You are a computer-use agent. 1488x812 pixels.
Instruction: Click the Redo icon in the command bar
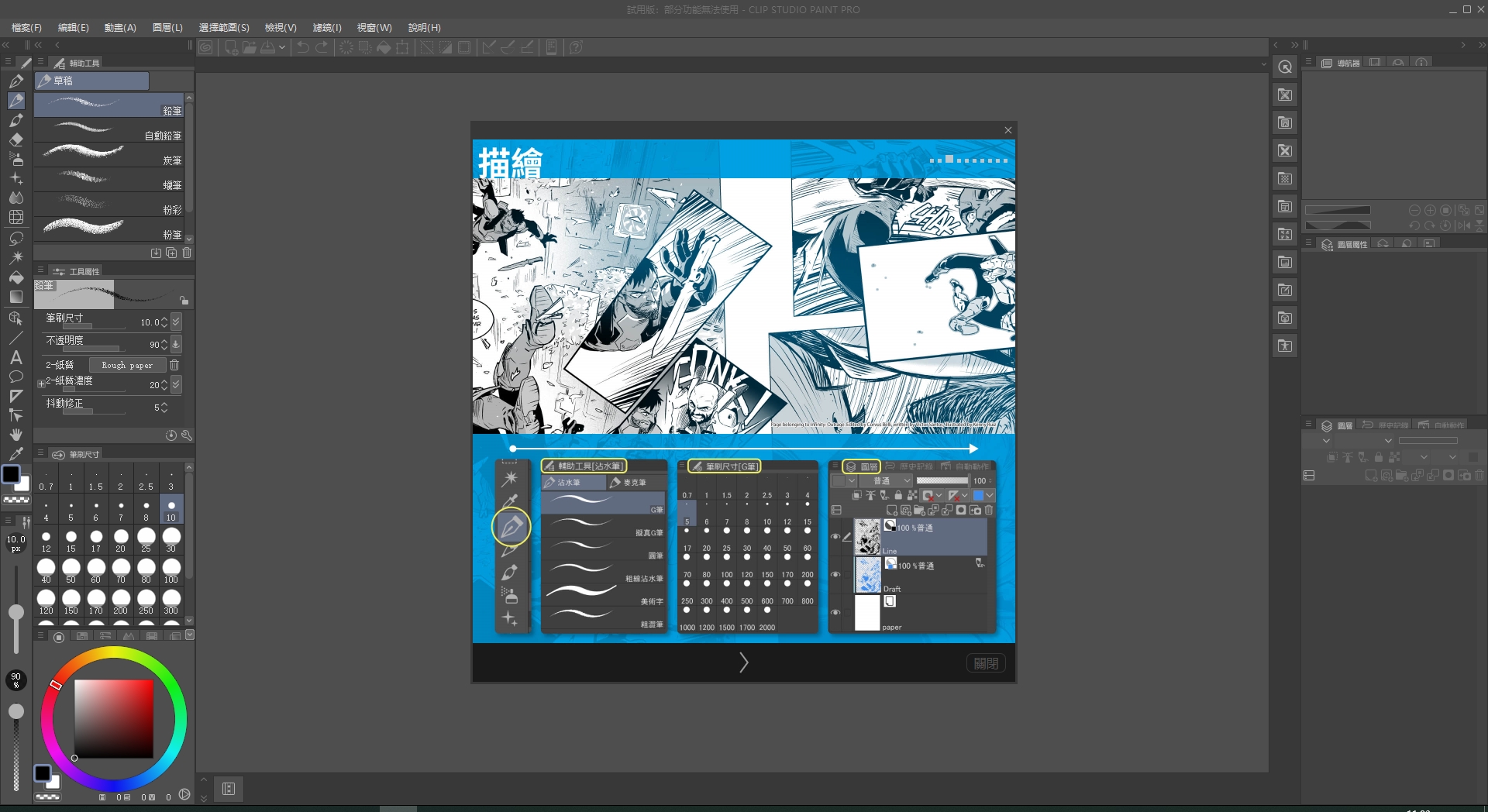(x=322, y=47)
